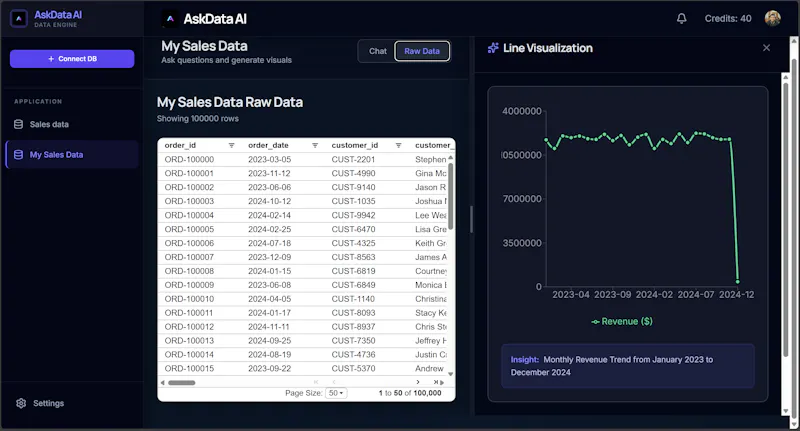Select customer cell CUST-6819

(x=353, y=271)
